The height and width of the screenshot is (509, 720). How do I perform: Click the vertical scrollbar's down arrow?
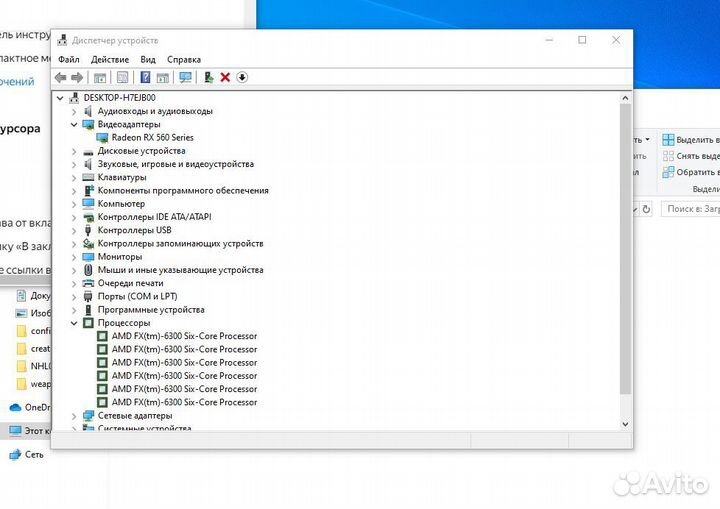pos(626,424)
